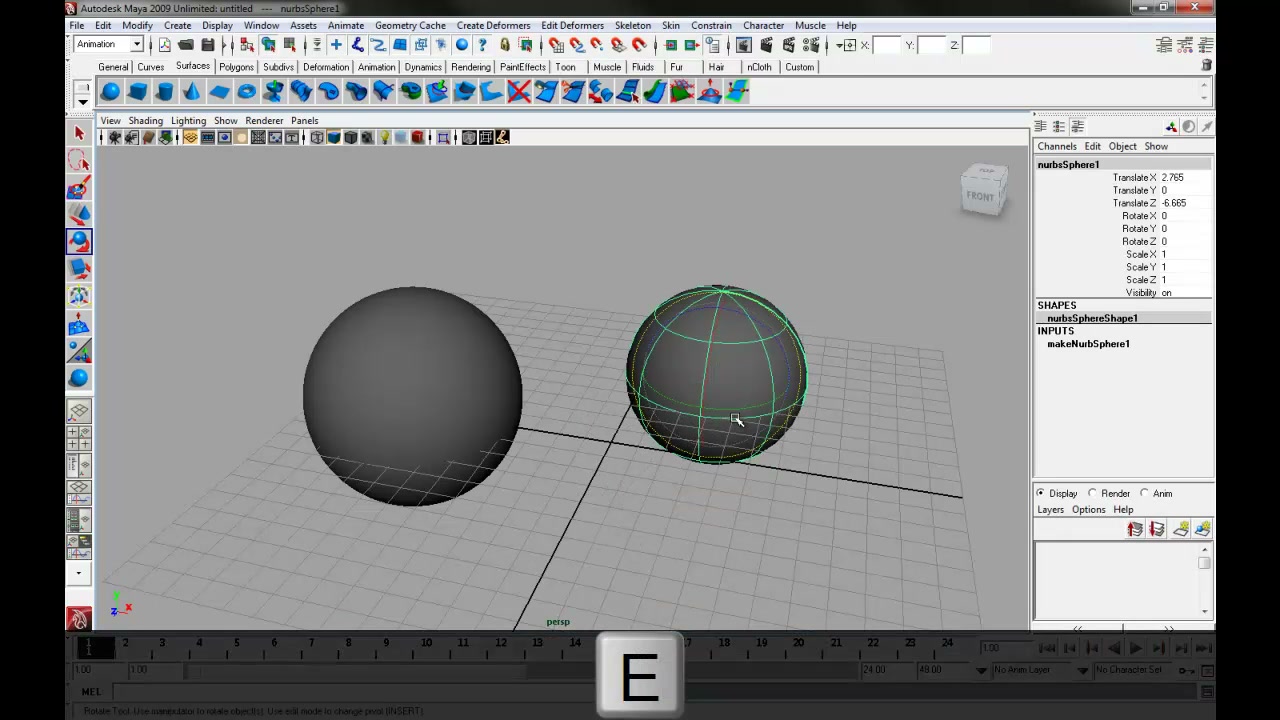Click the X coordinate input field
This screenshot has width=1280, height=720.
[x=886, y=45]
